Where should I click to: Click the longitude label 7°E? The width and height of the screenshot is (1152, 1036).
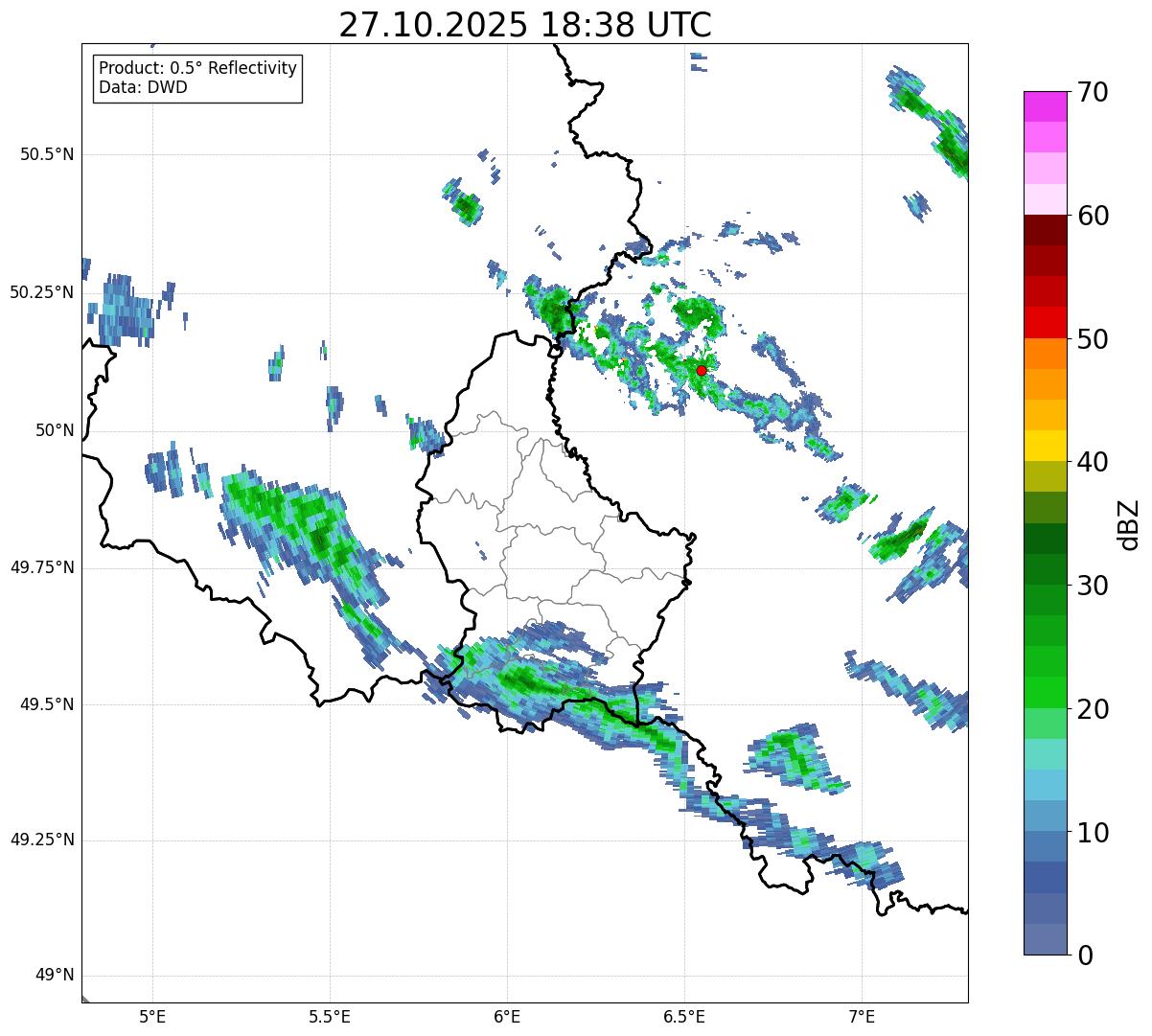(x=862, y=1016)
